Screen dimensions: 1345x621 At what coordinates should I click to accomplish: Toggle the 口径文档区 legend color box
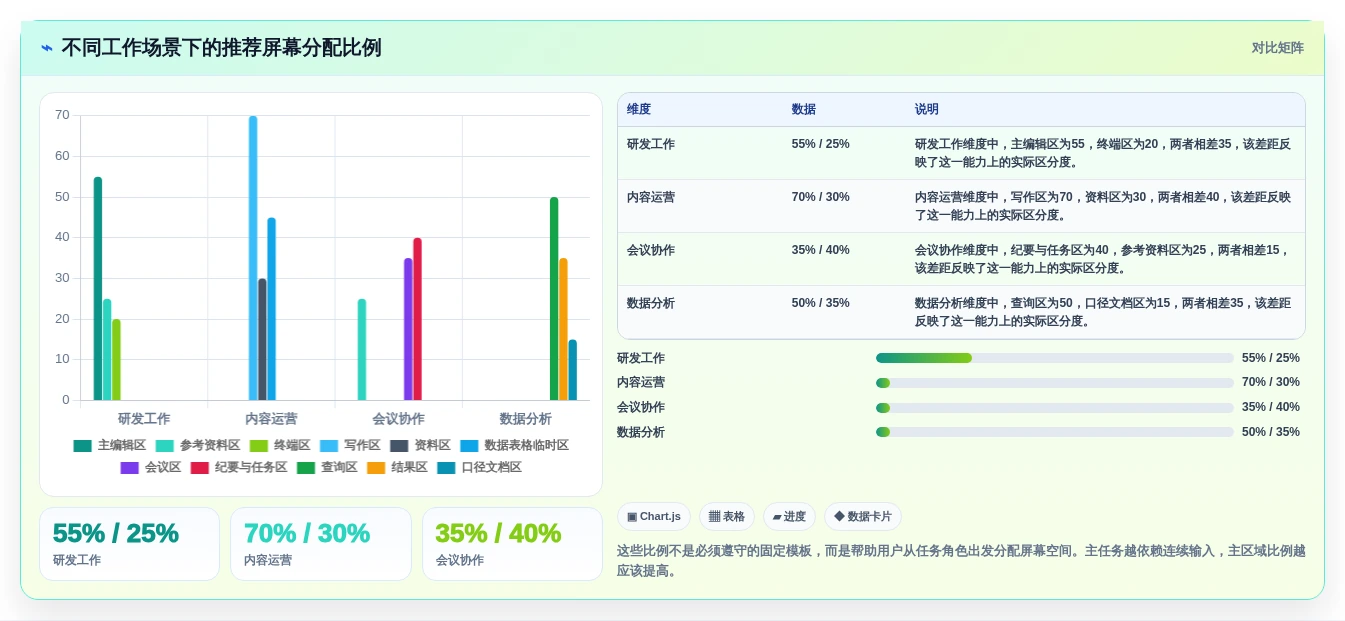point(446,467)
